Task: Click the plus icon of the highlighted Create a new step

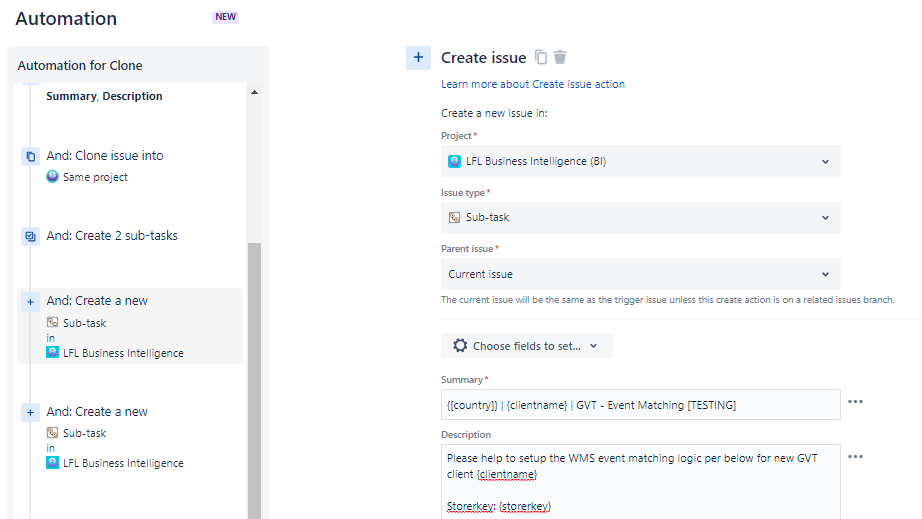Action: [x=31, y=302]
